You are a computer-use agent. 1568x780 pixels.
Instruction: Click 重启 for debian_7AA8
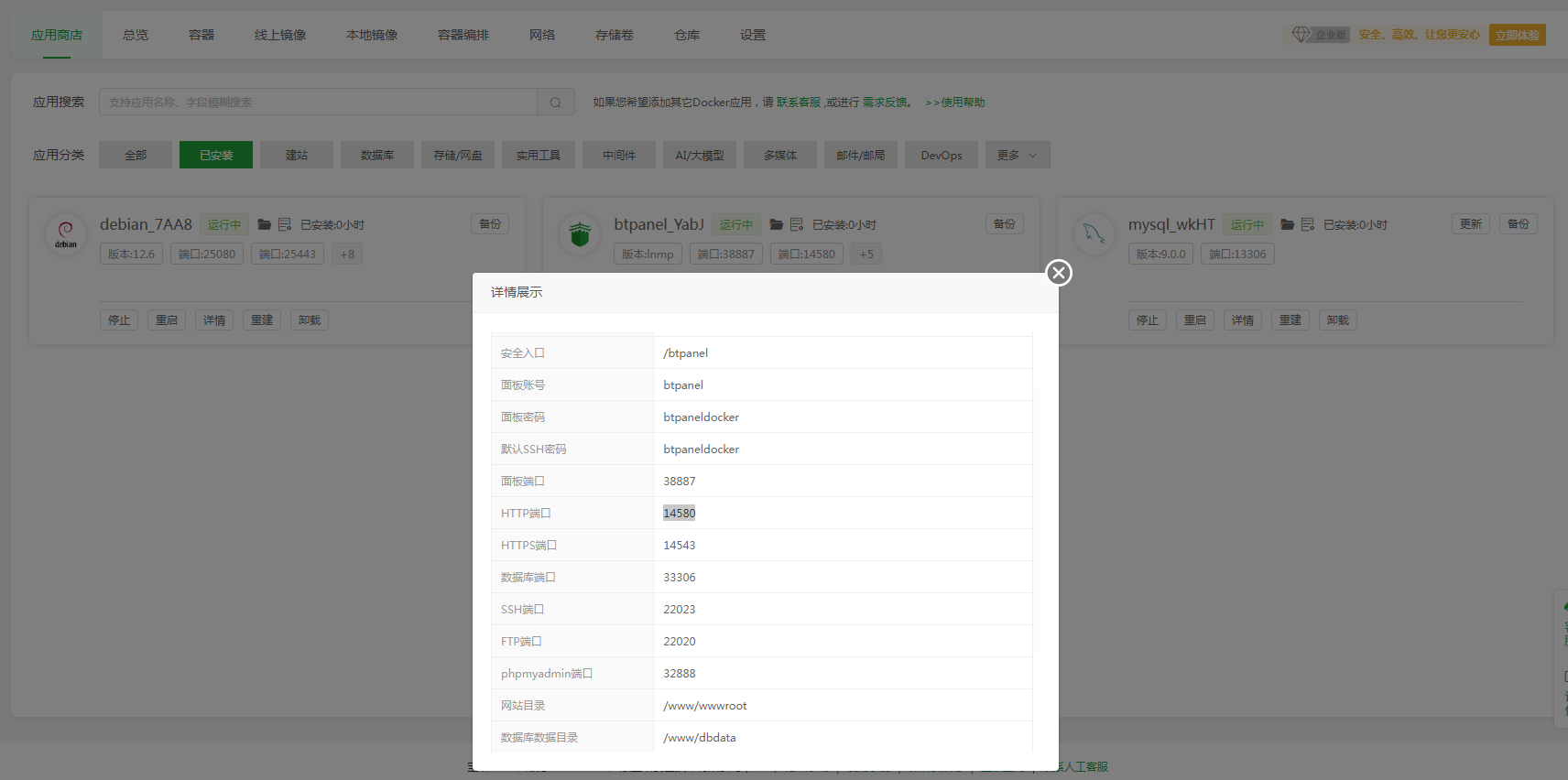[x=167, y=320]
